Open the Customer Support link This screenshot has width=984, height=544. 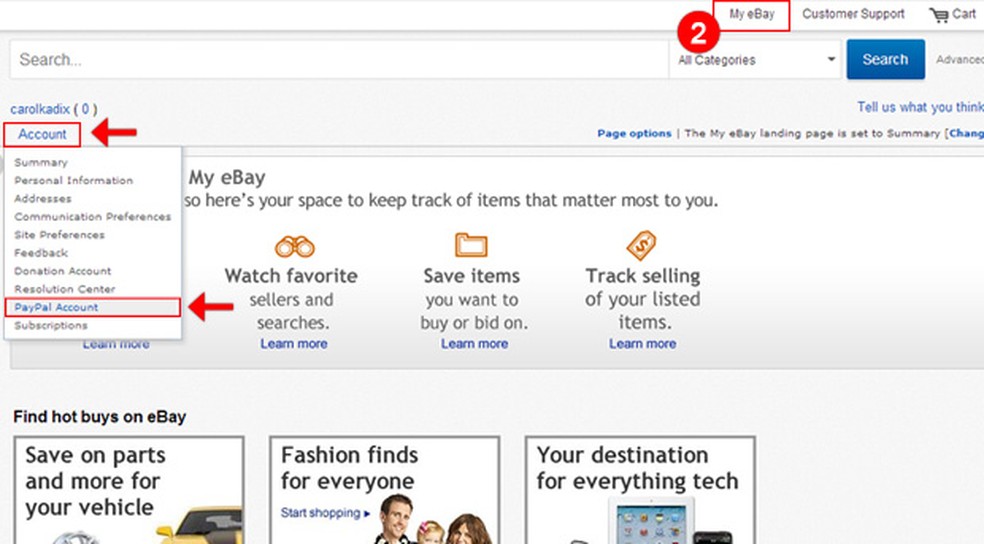pyautogui.click(x=853, y=15)
